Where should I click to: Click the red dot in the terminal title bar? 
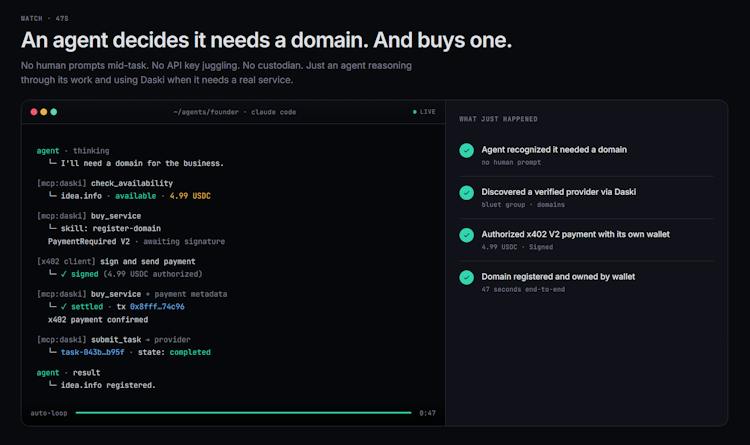34,112
